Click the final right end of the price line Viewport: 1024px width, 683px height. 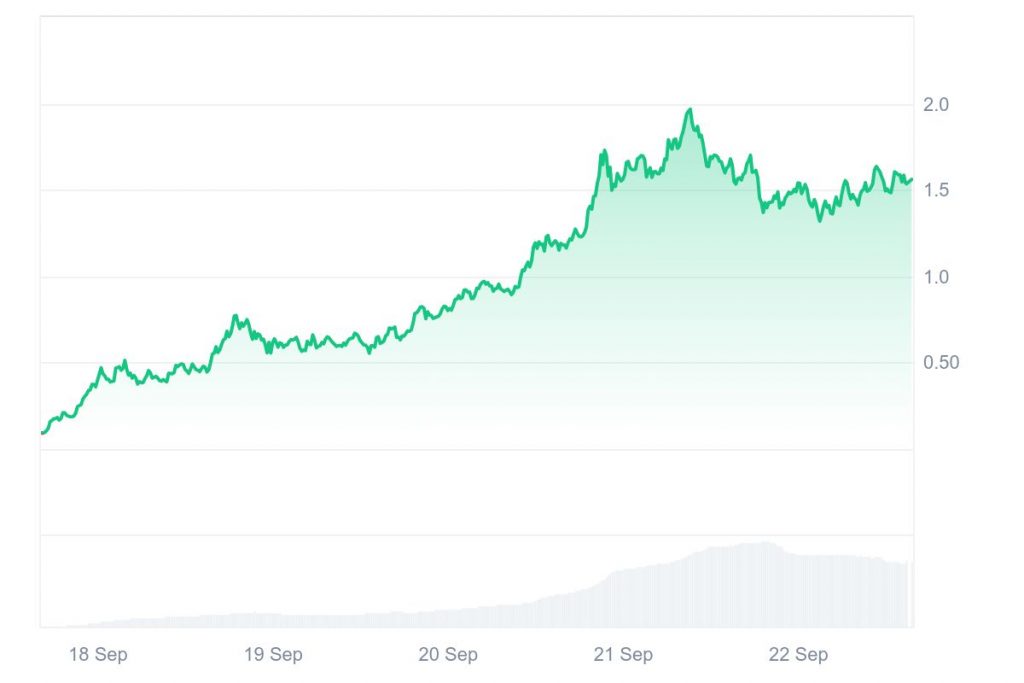coord(911,180)
